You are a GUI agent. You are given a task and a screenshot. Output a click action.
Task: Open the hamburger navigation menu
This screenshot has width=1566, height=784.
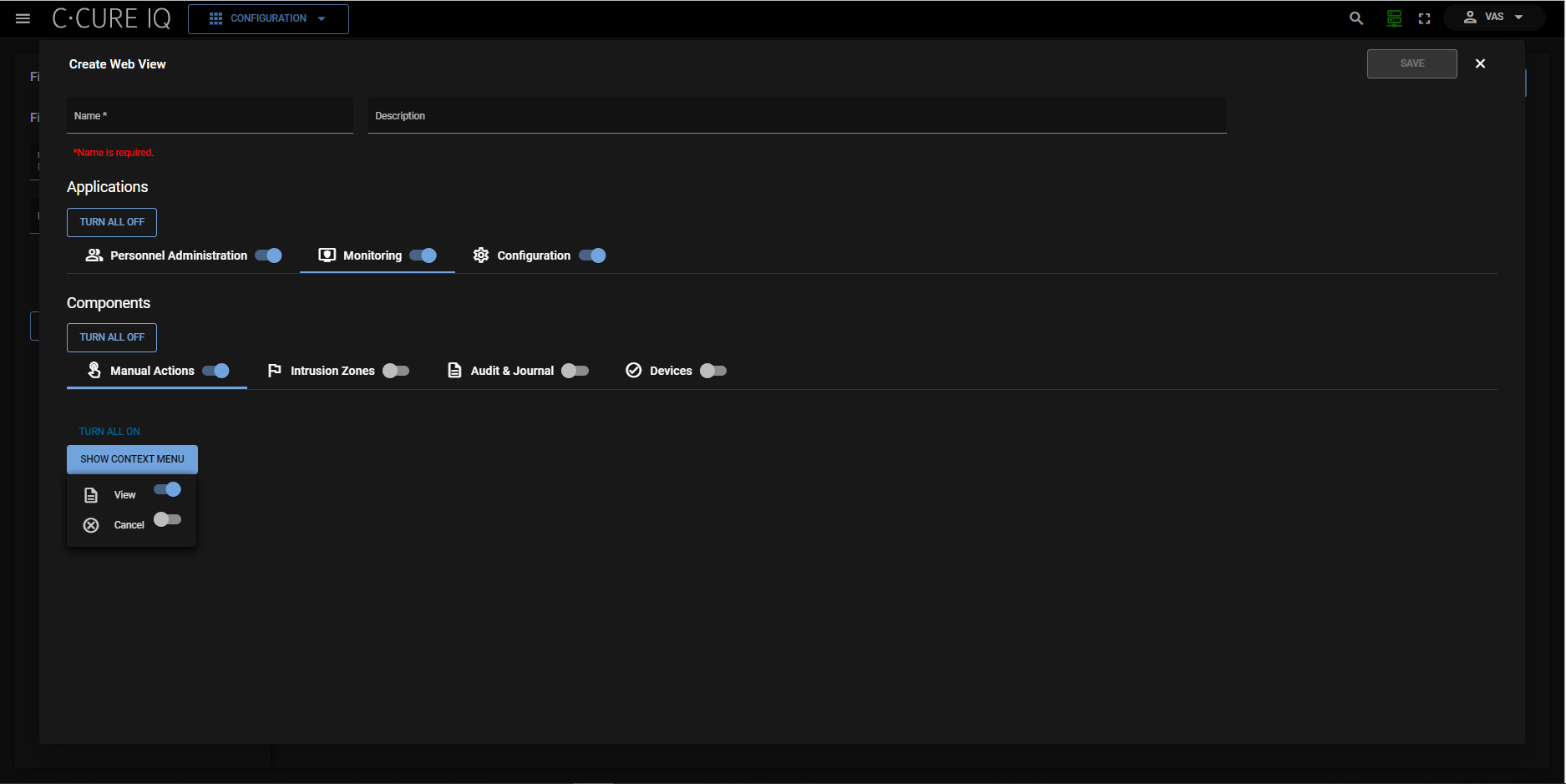(23, 18)
